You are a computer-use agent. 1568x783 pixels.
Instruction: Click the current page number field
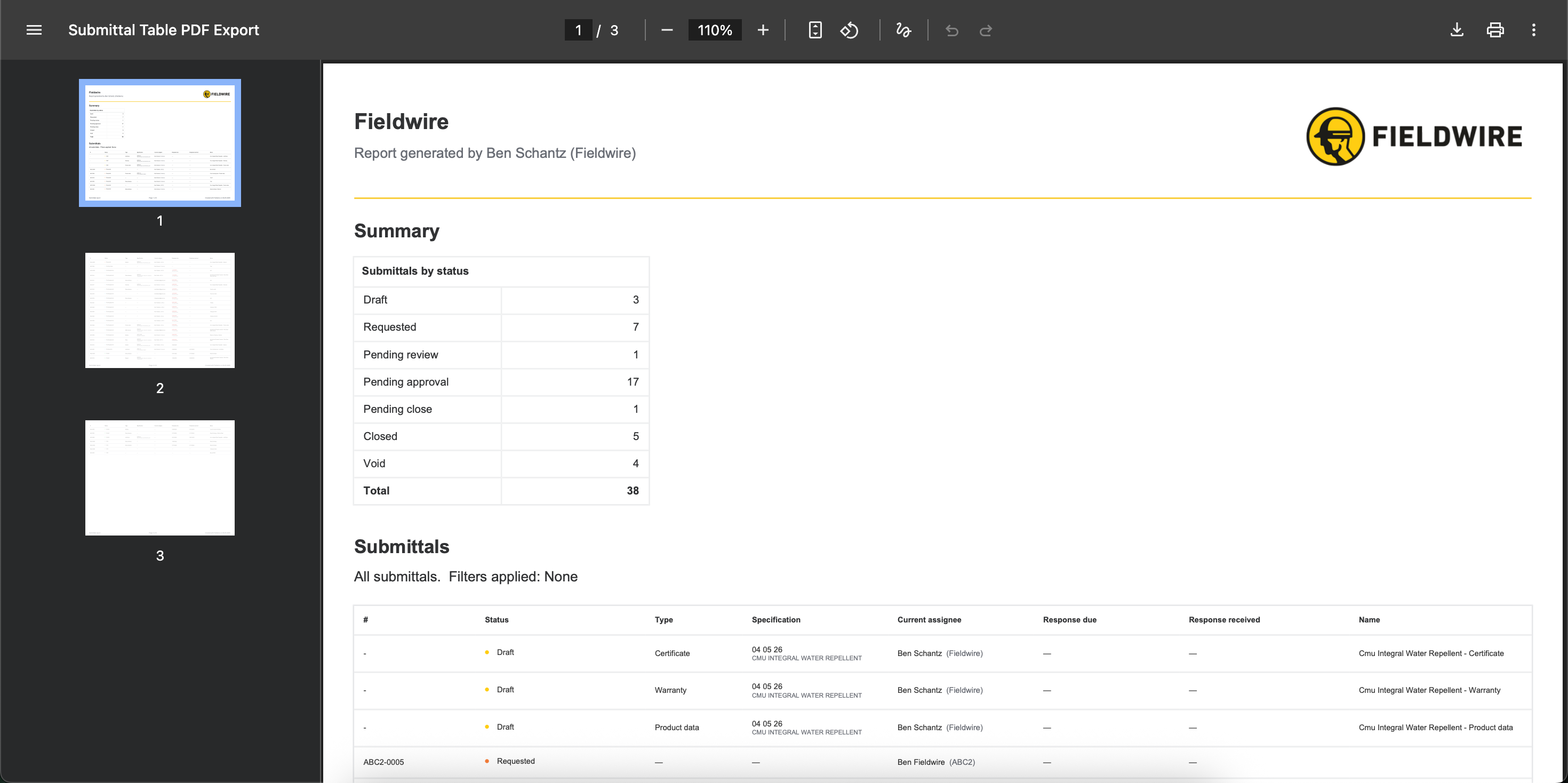coord(578,30)
